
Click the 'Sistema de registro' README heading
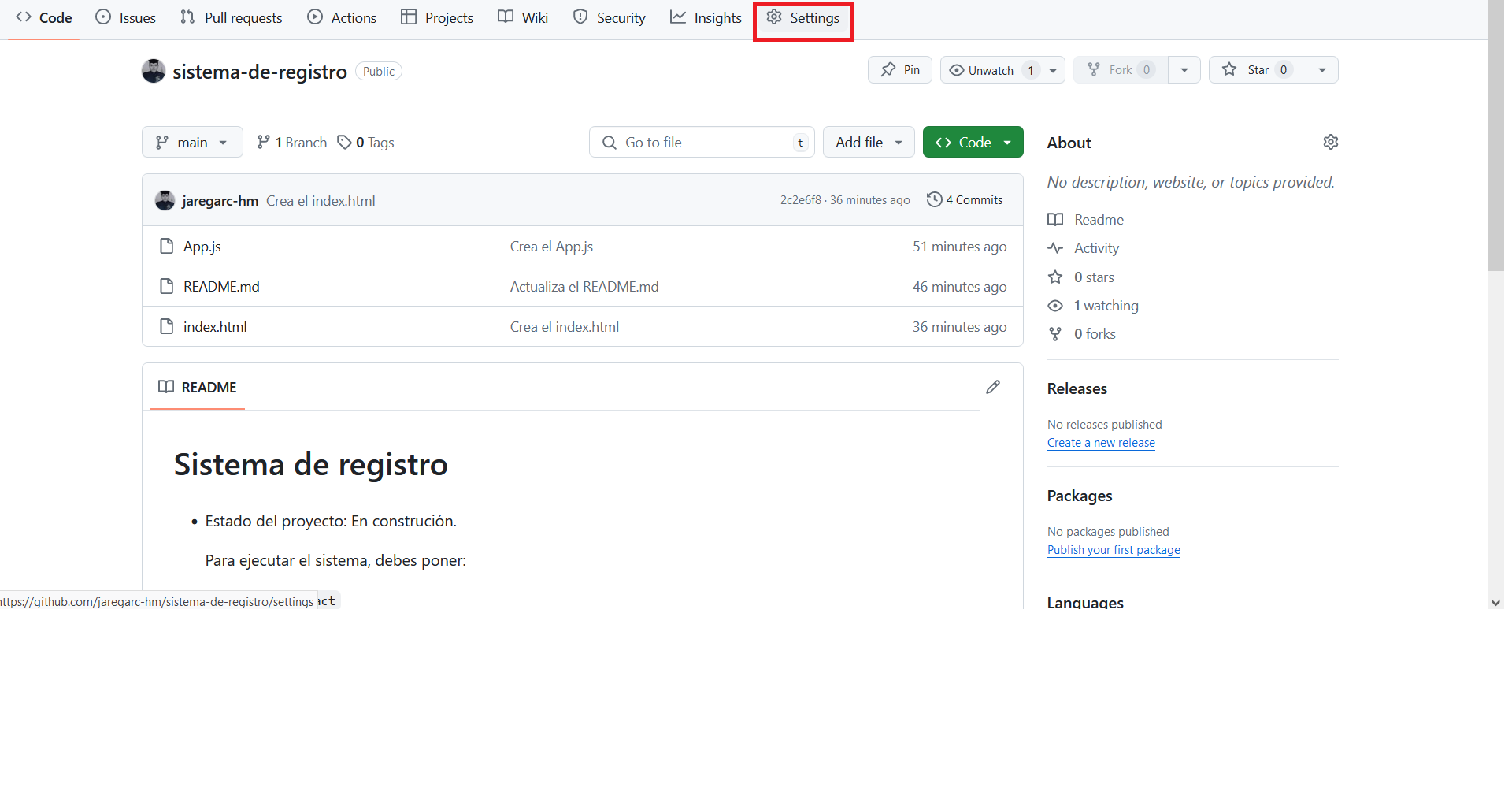311,465
